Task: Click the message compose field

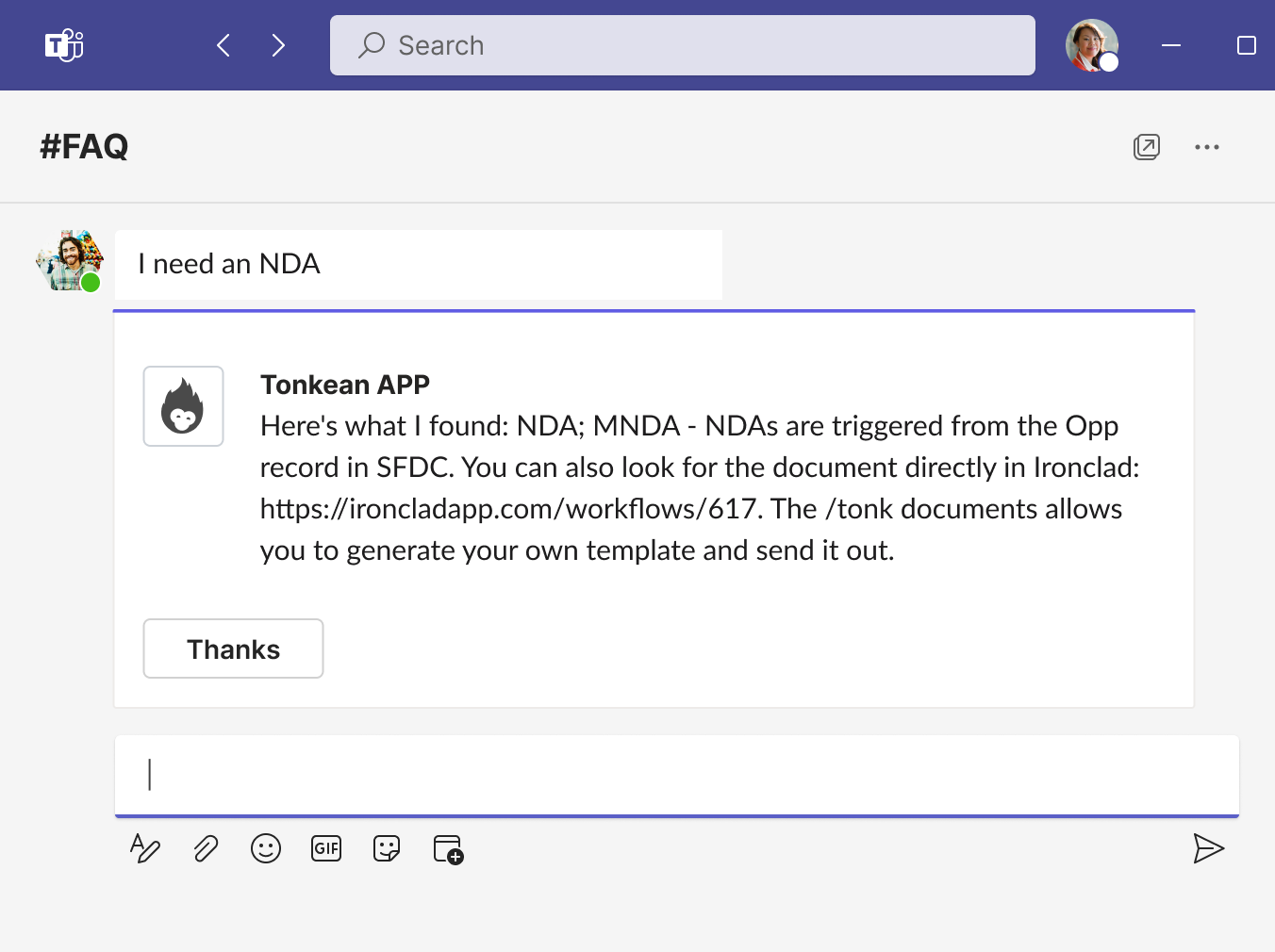Action: 676,775
